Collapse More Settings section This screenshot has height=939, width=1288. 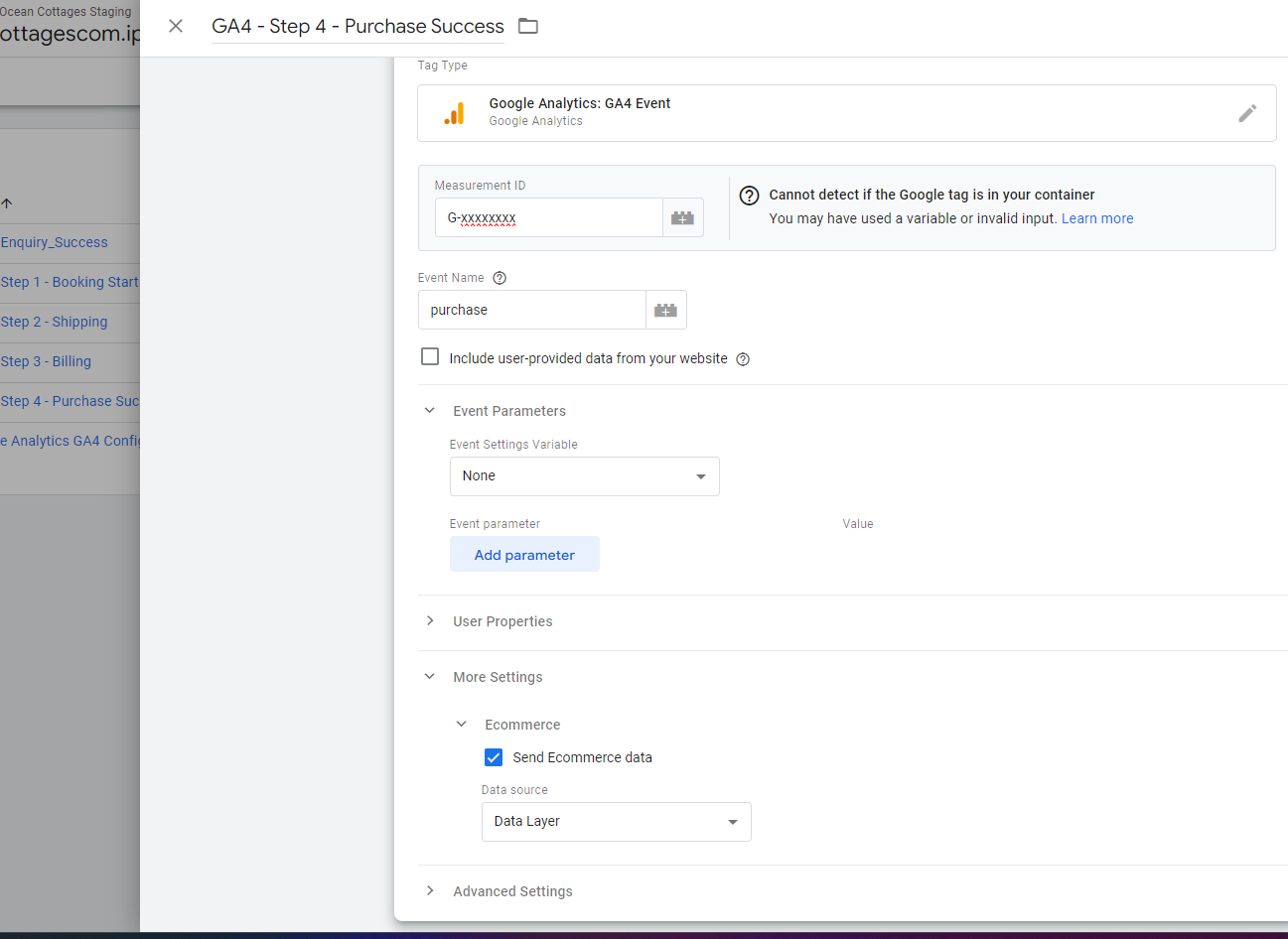point(430,676)
